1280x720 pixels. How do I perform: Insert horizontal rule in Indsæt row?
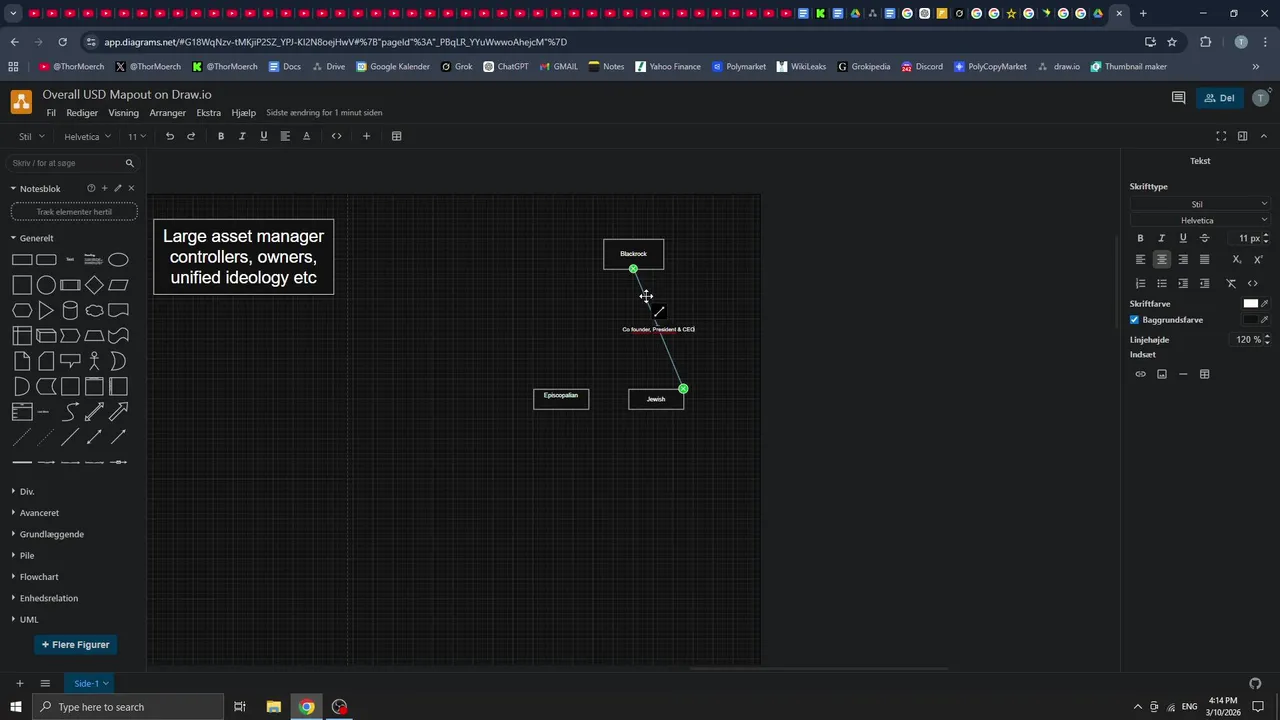pos(1183,374)
